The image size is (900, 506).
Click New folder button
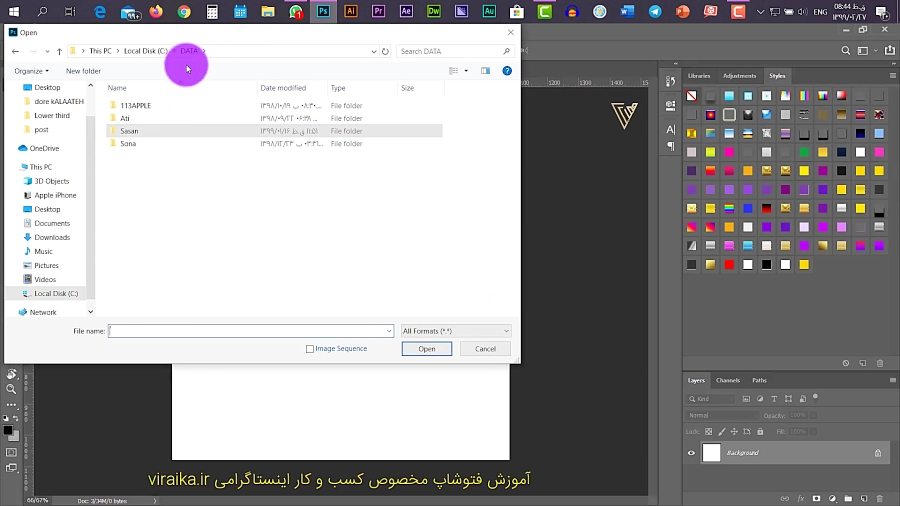point(83,71)
